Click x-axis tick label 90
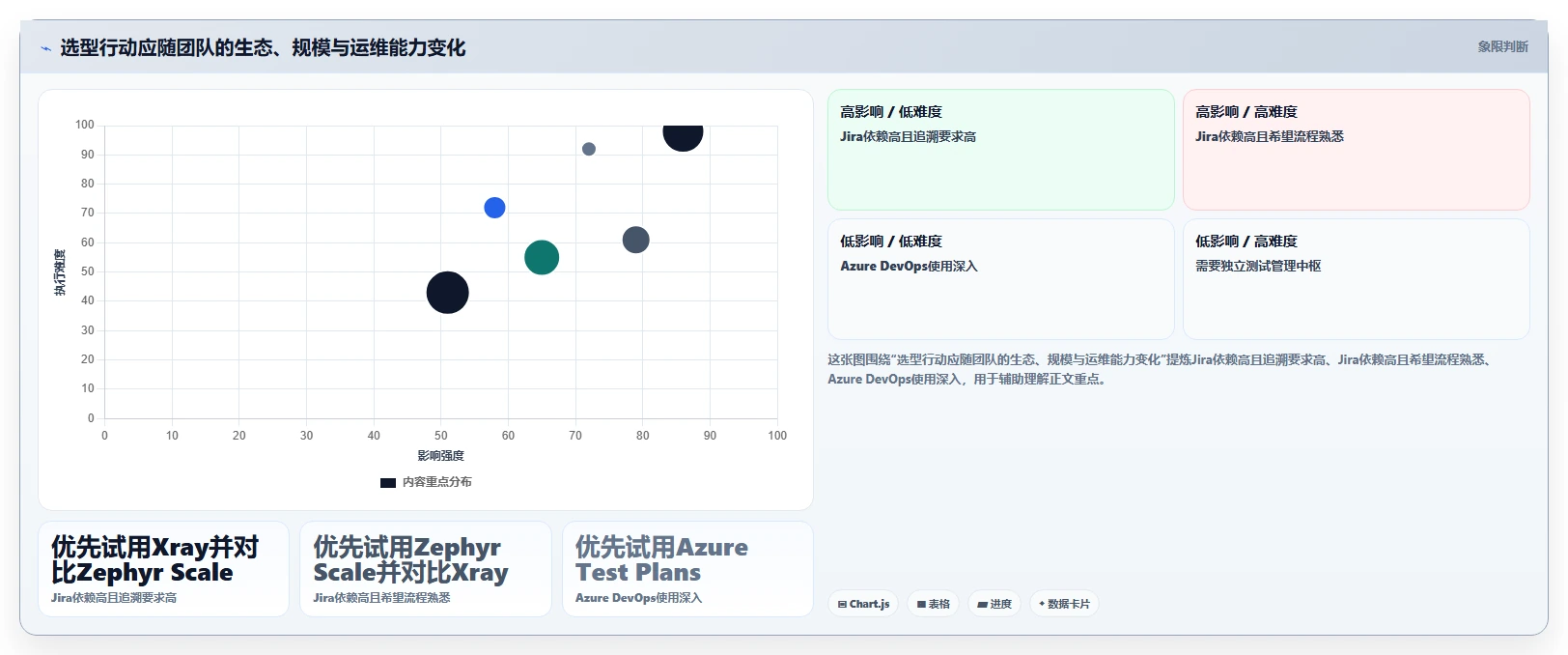1568x655 pixels. click(x=710, y=436)
